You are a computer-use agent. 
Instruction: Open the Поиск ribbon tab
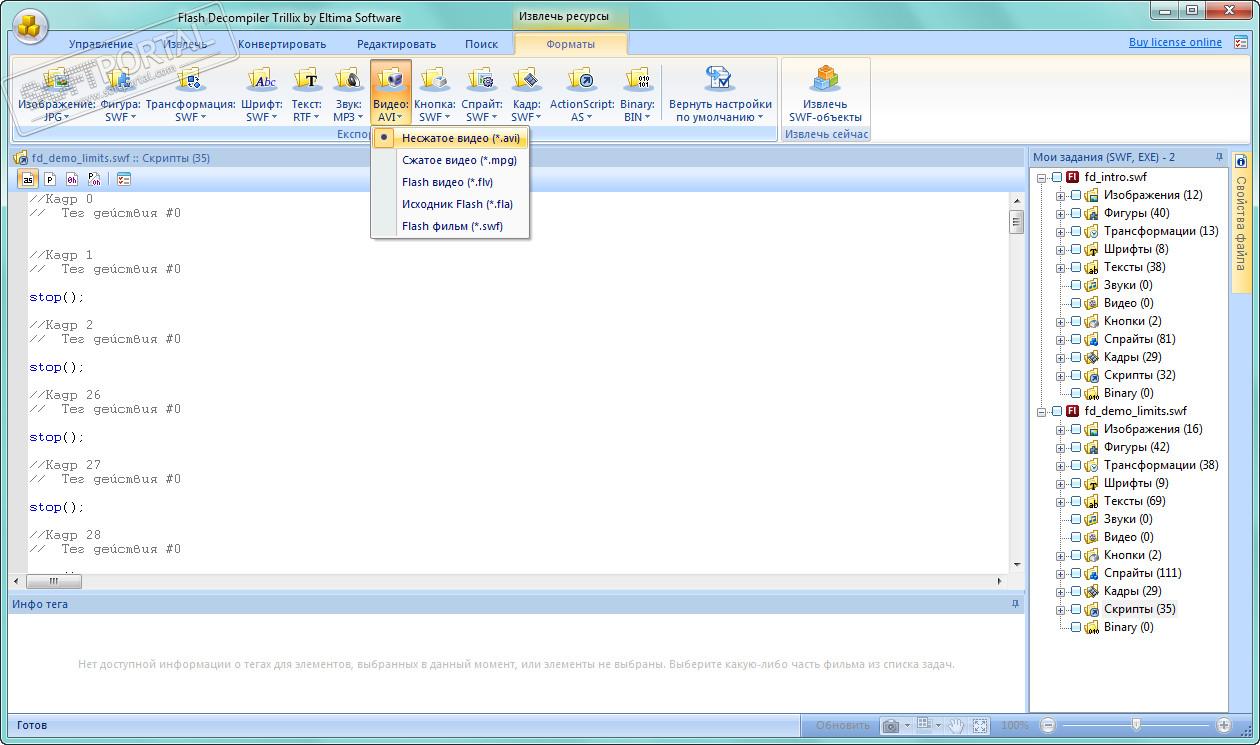click(481, 44)
